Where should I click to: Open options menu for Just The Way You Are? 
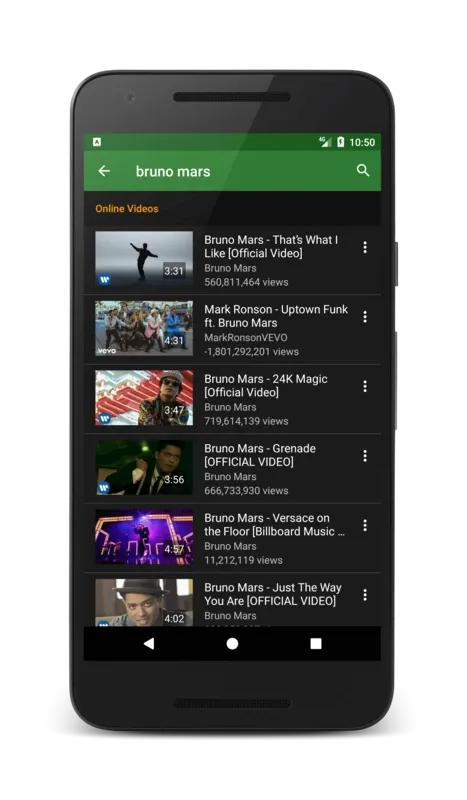coord(365,594)
